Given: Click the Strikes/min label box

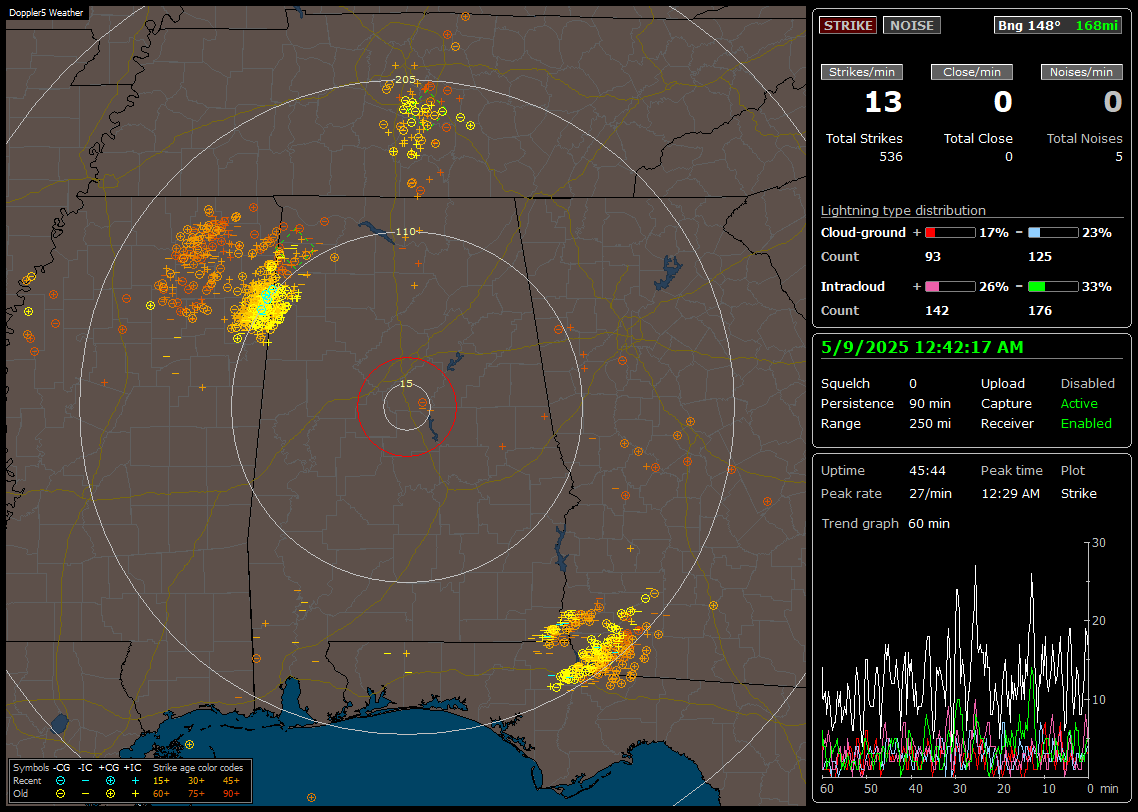Looking at the screenshot, I should tap(861, 72).
